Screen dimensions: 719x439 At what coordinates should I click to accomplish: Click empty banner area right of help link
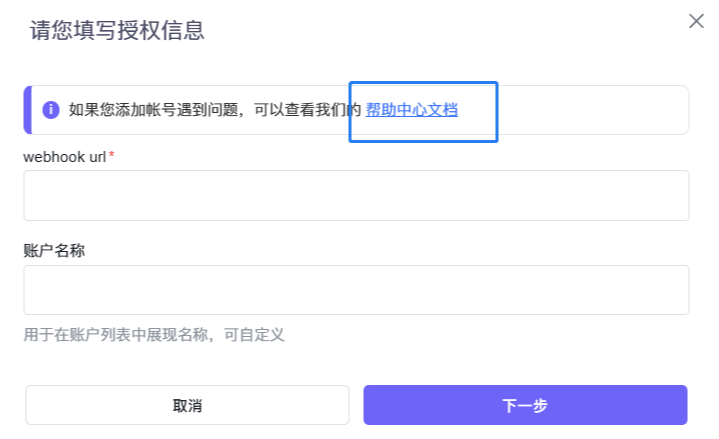(590, 110)
